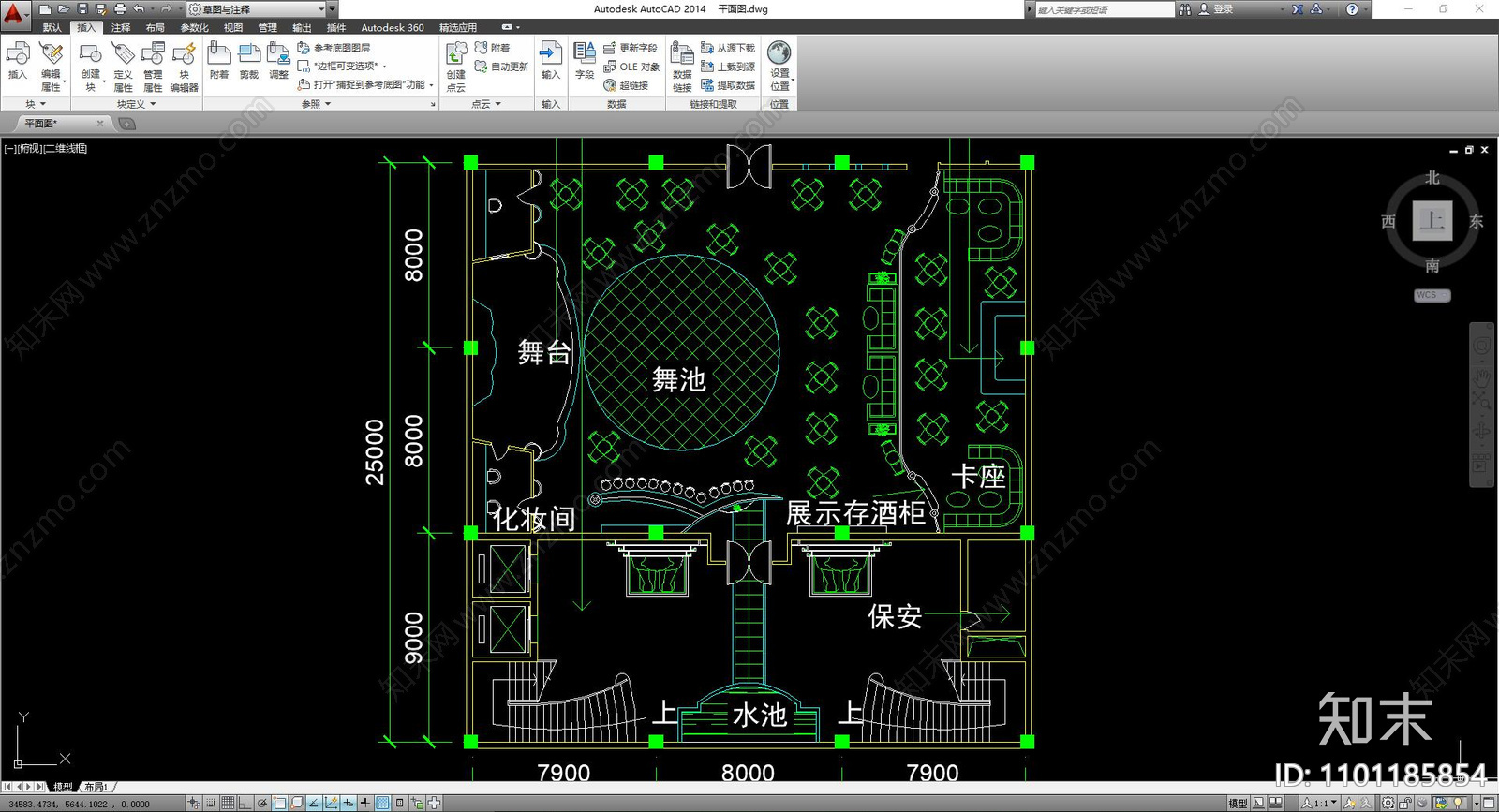Click the Adjust (调整) reference icon
This screenshot has height=812, width=1499.
[x=278, y=54]
